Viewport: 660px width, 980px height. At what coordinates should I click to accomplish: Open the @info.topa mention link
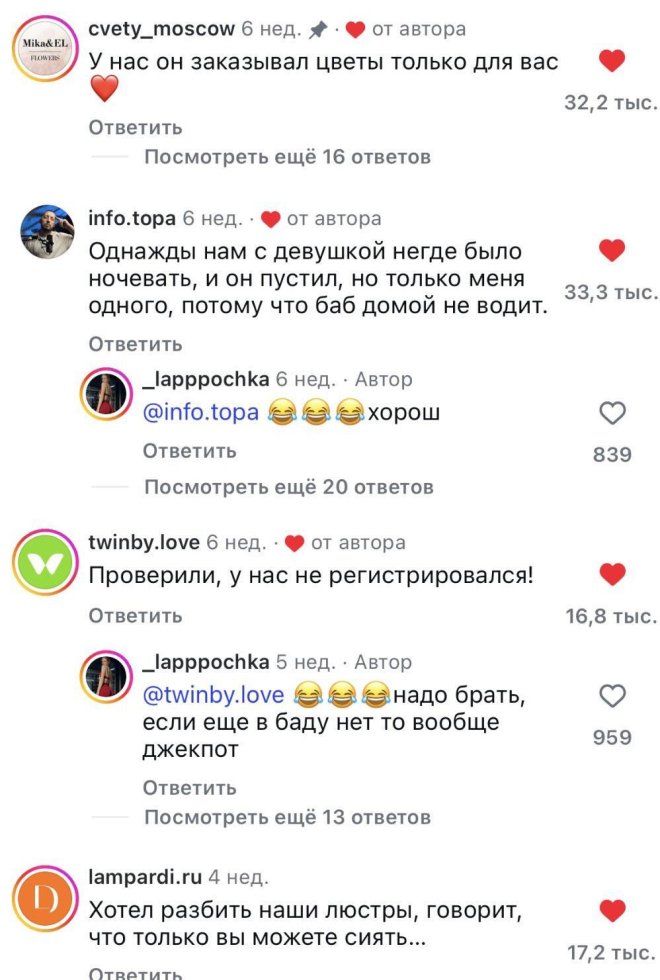(201, 413)
